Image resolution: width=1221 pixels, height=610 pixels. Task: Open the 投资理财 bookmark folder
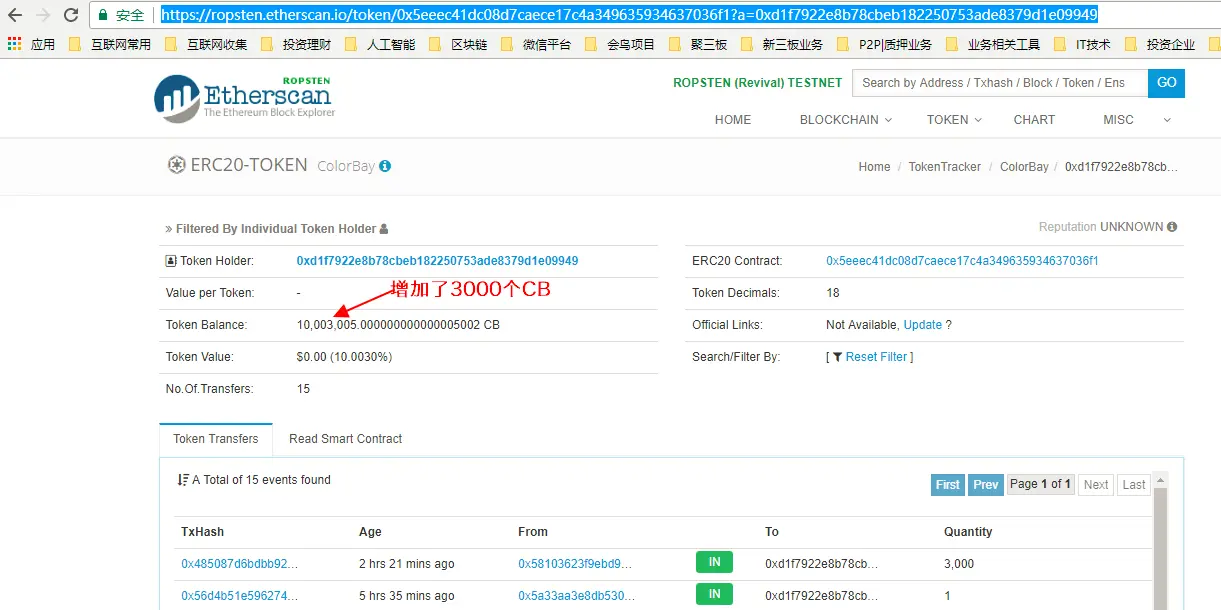point(297,44)
